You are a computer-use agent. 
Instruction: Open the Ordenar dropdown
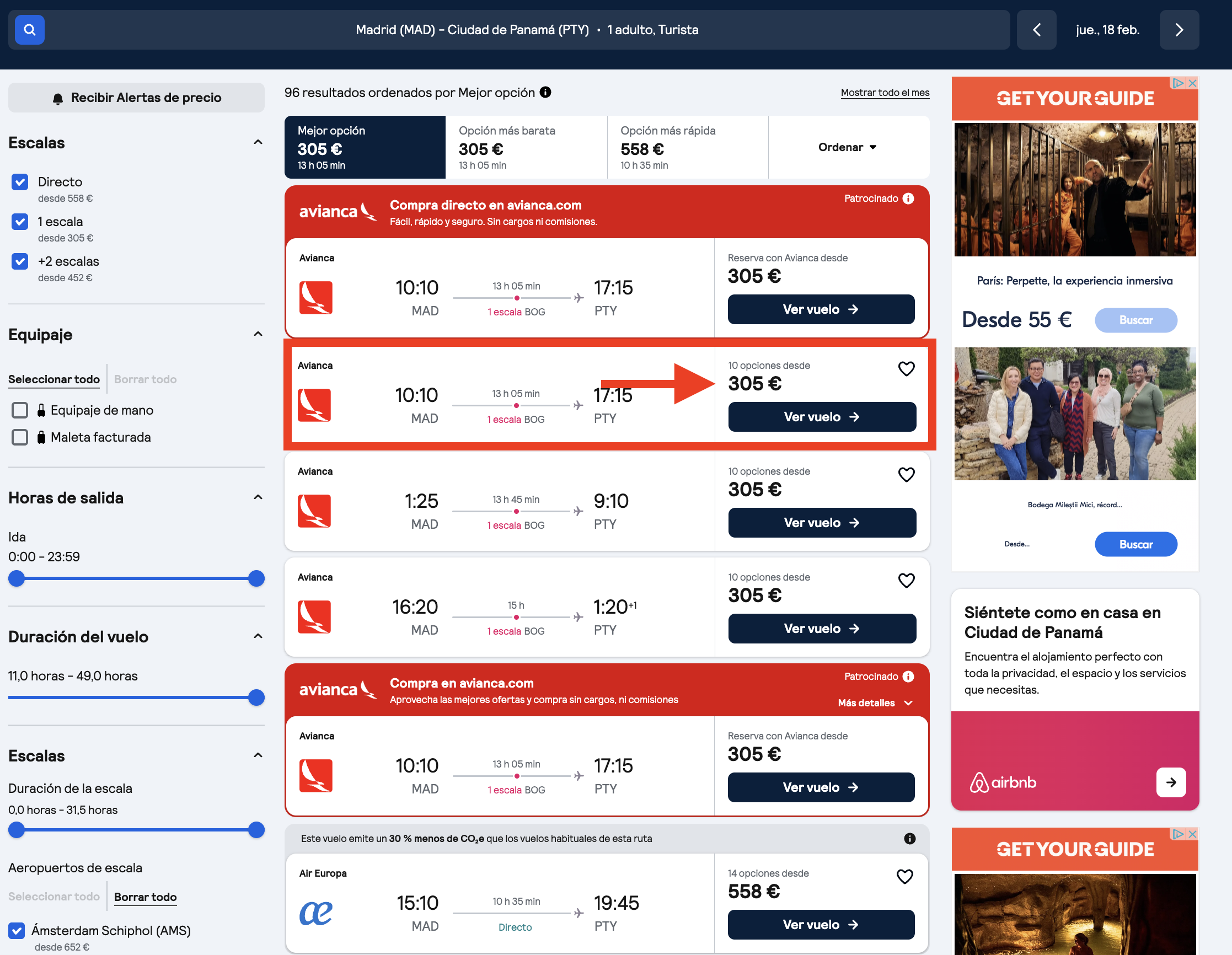pyautogui.click(x=848, y=147)
